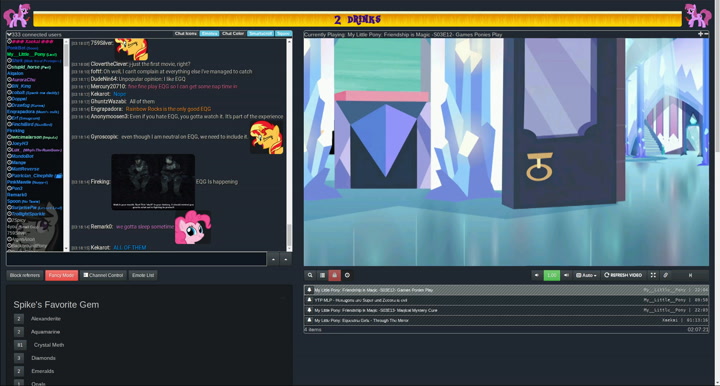Click the green 1.00 volume level indicator

[551, 275]
